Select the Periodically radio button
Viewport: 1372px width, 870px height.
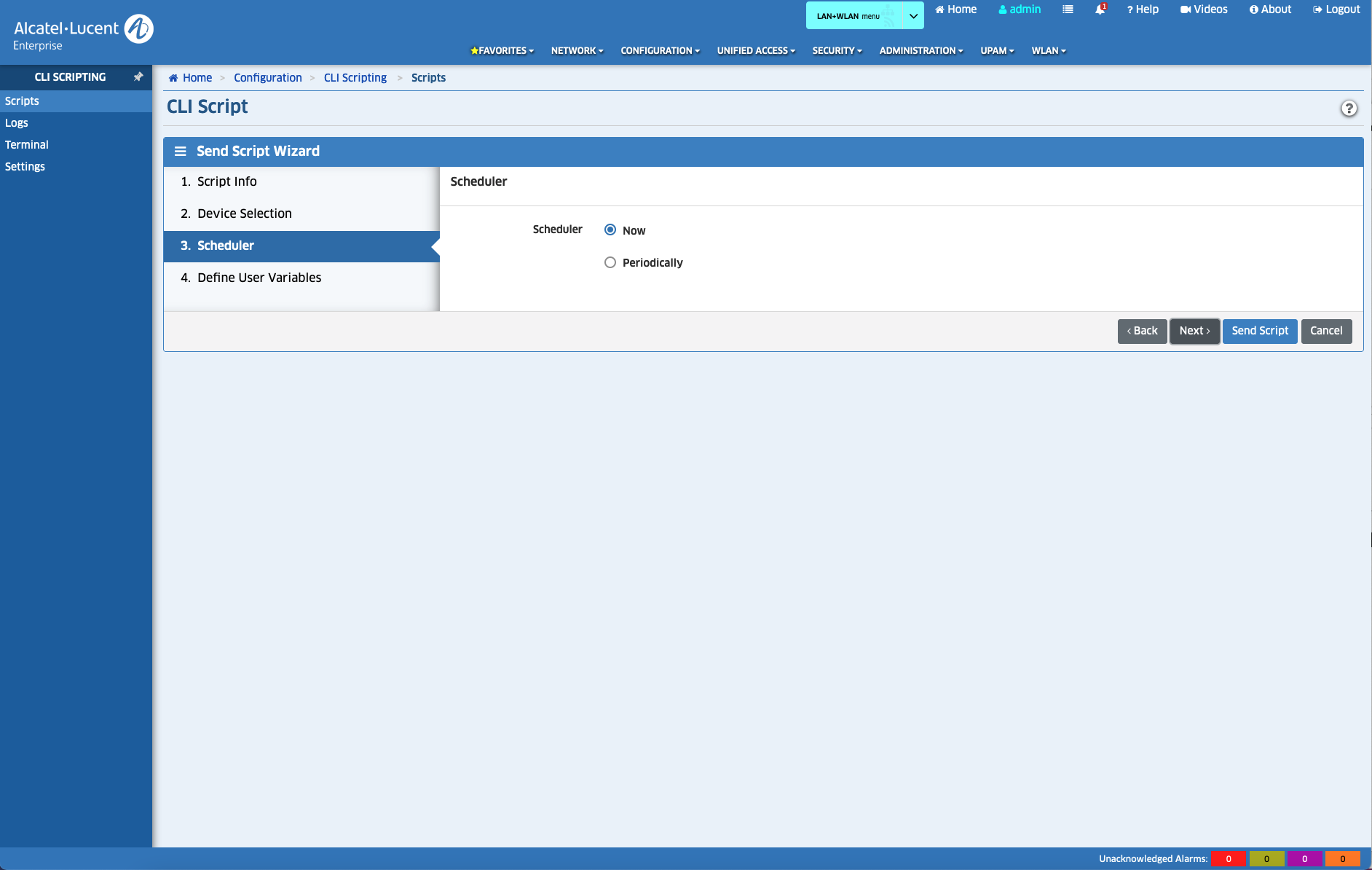tap(610, 262)
